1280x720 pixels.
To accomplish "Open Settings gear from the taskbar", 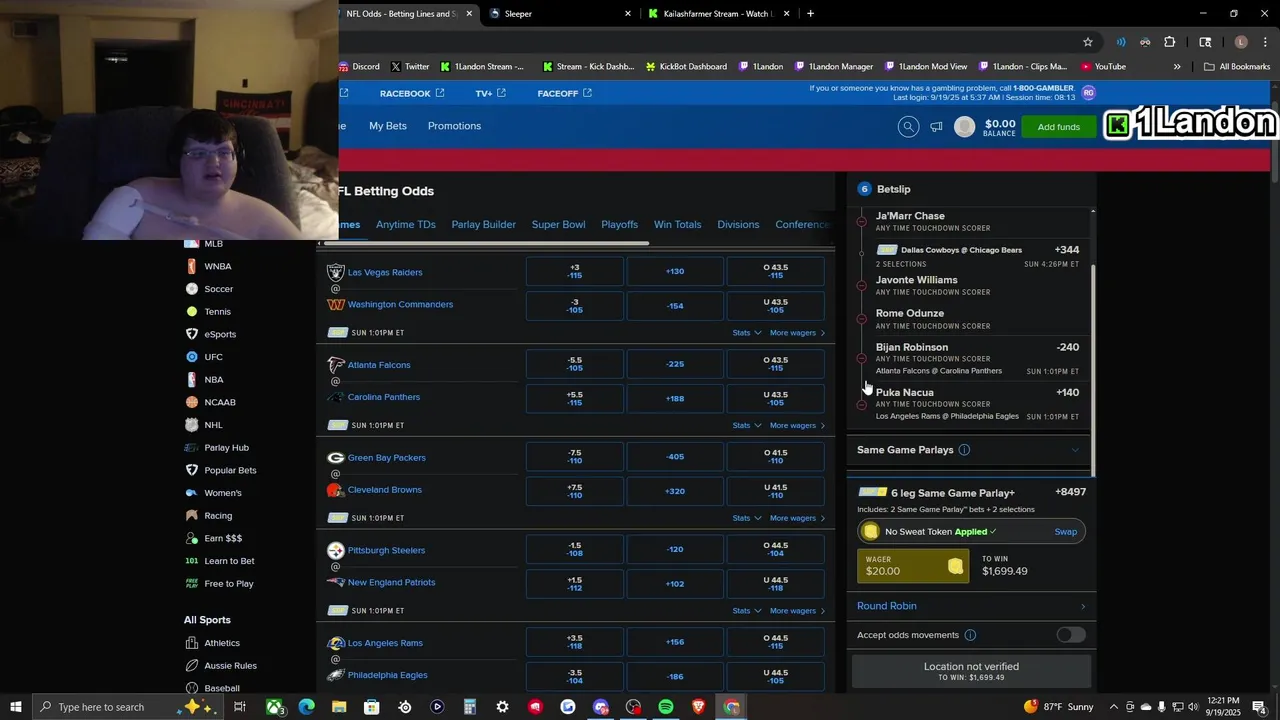I will 502,707.
